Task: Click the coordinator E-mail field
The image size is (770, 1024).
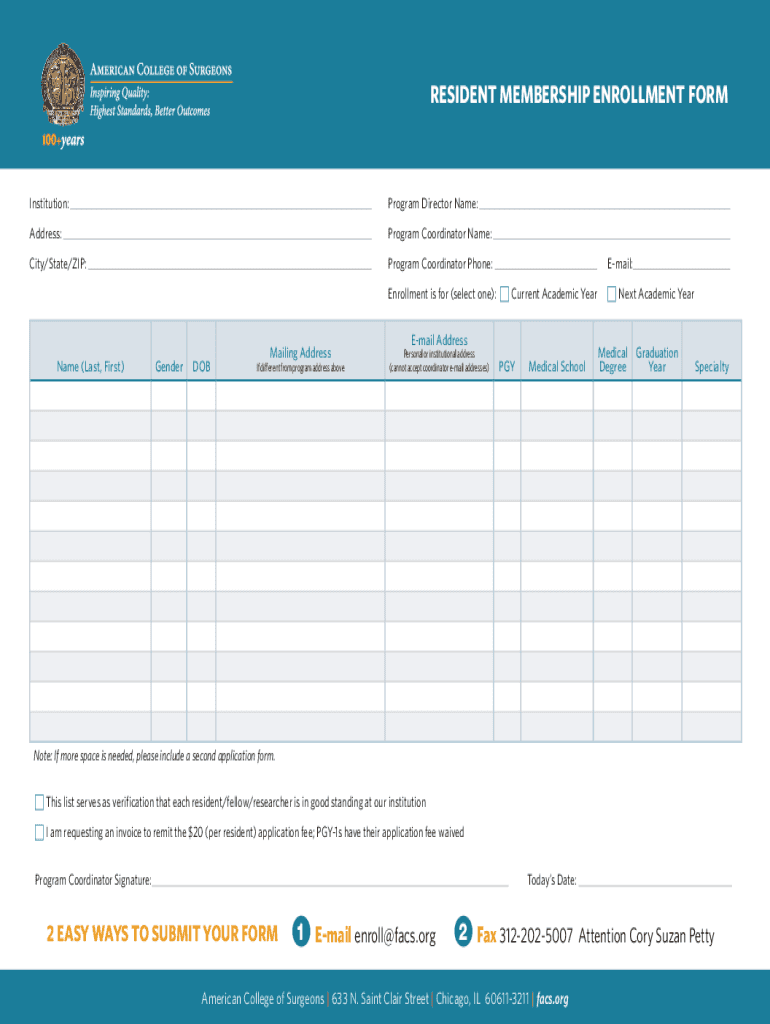Action: 682,264
